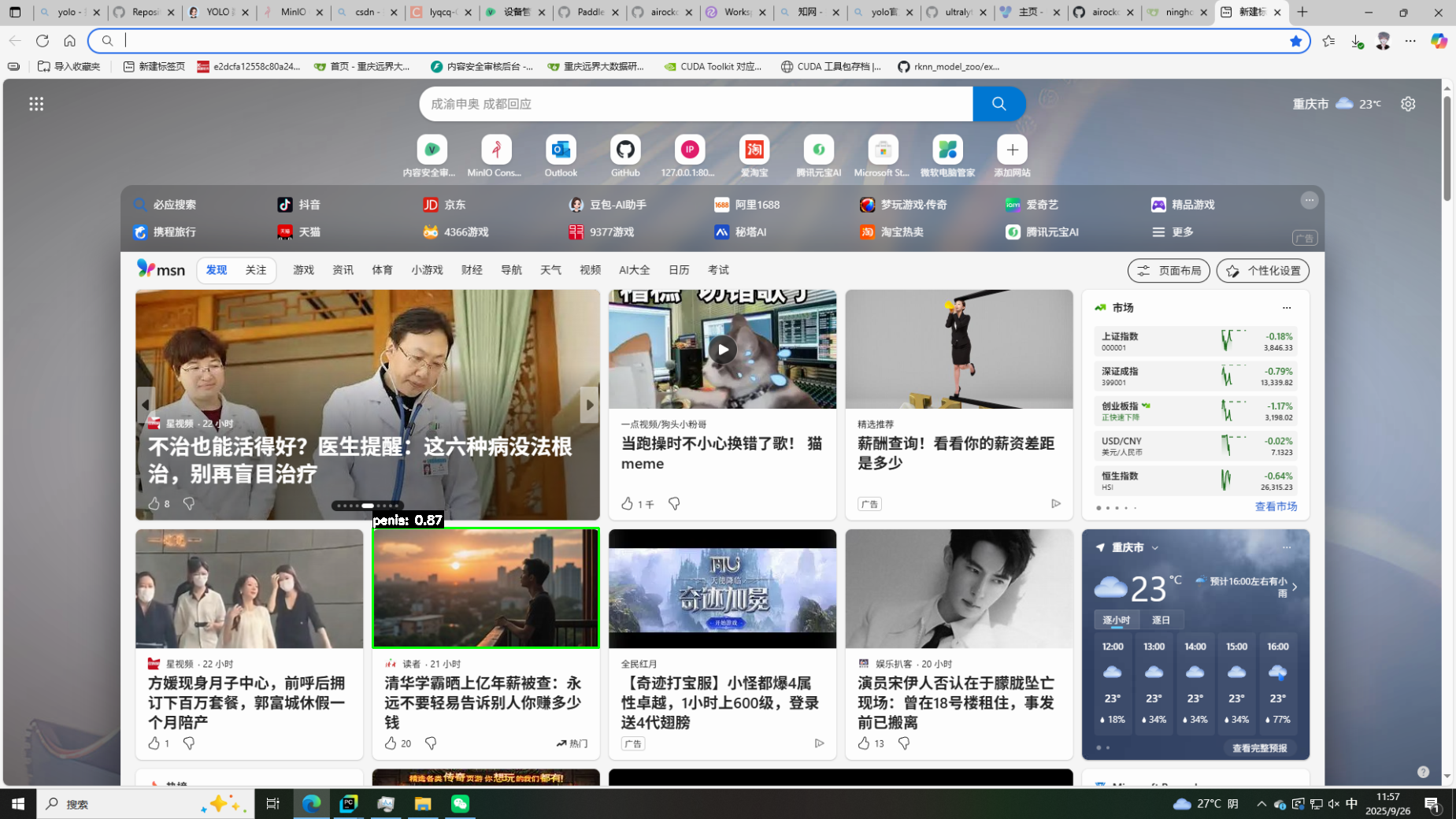The width and height of the screenshot is (1456, 819).
Task: Open page settings gear icon
Action: pos(1408,104)
